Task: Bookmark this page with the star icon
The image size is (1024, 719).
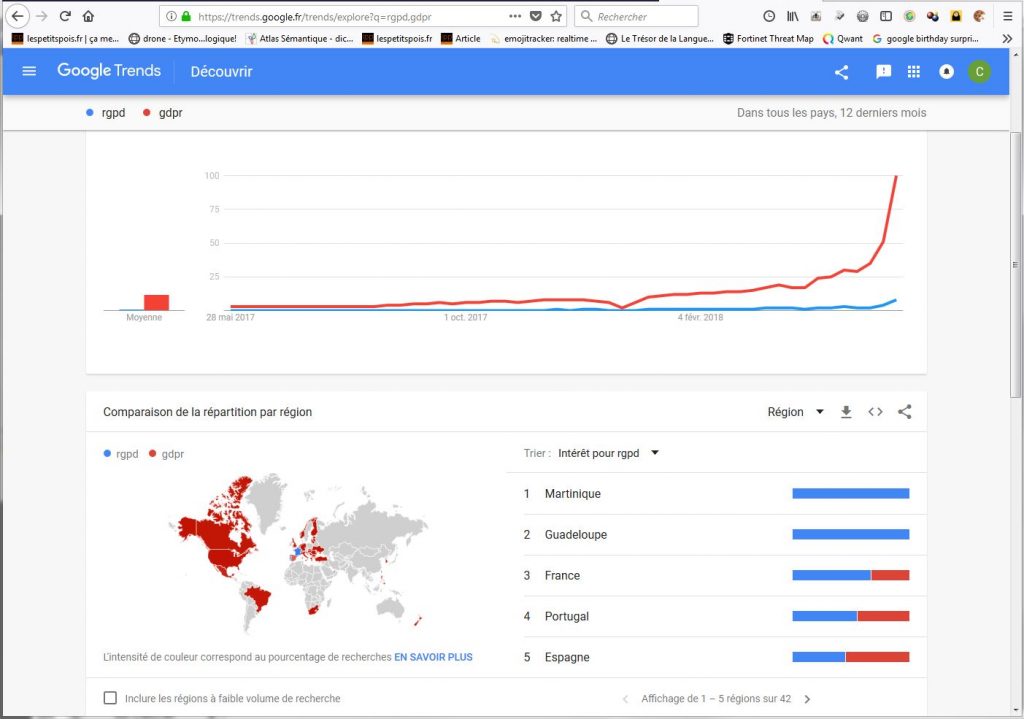Action: [556, 16]
